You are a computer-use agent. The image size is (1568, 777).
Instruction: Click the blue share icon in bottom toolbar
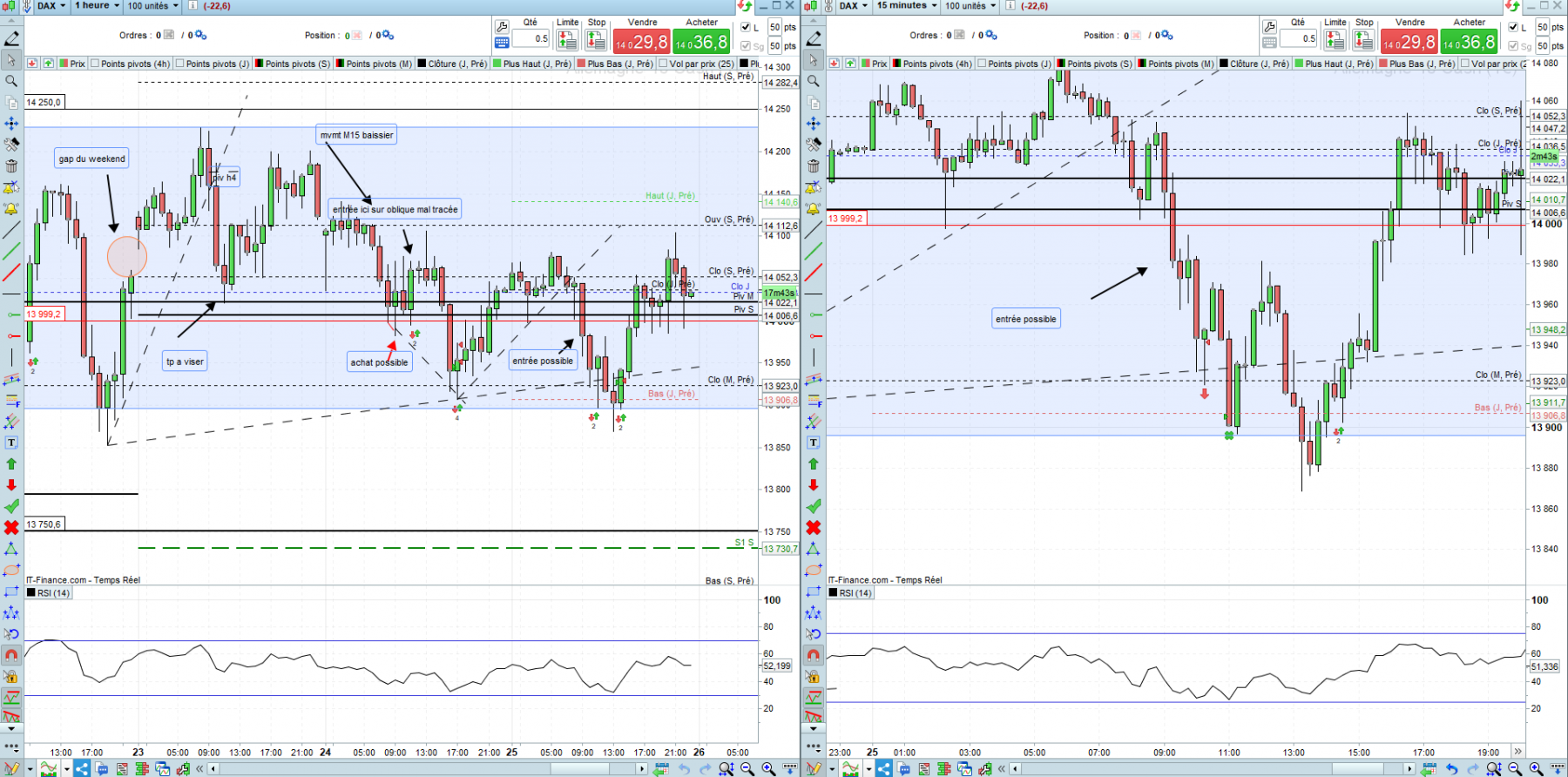(x=81, y=768)
